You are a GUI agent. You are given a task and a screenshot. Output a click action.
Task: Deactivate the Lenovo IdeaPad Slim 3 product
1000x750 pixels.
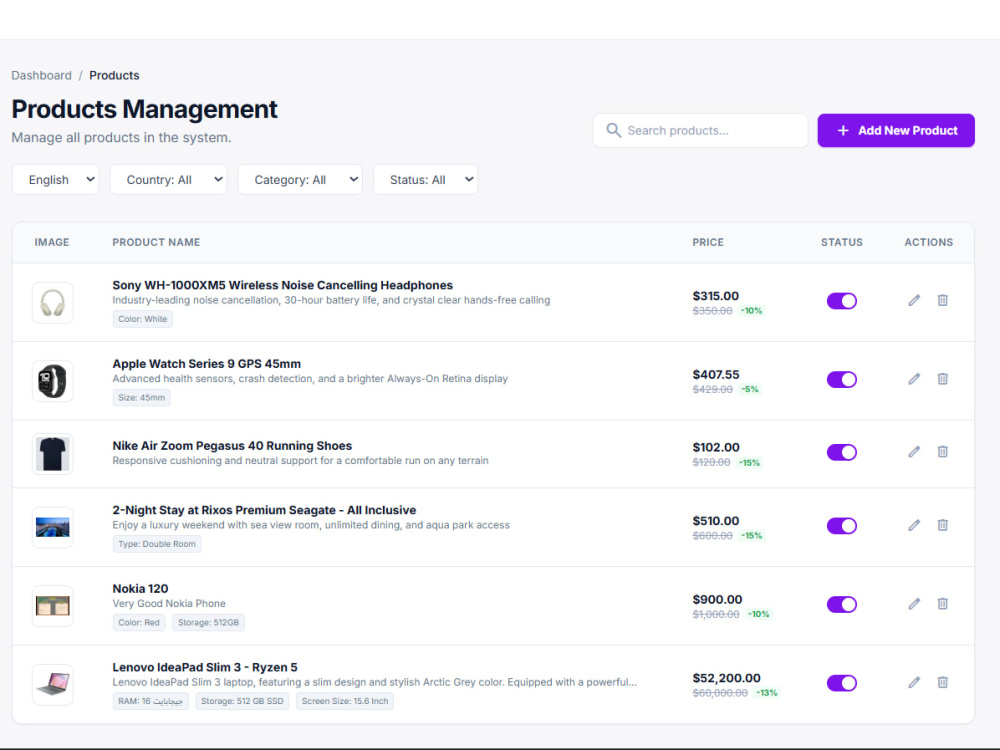click(842, 683)
